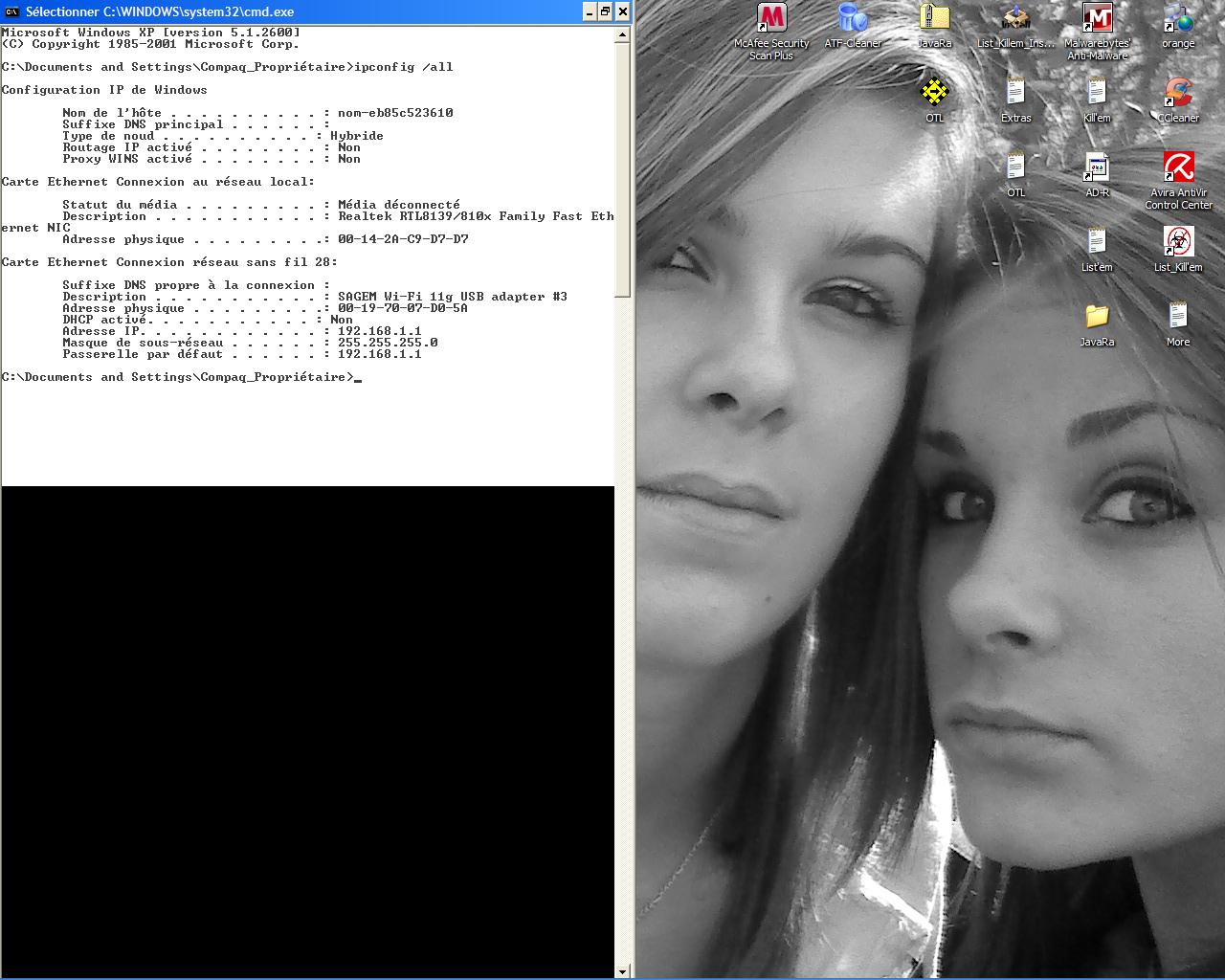Maximize the cmd.exe window
Viewport: 1225px width, 980px height.
tap(606, 11)
